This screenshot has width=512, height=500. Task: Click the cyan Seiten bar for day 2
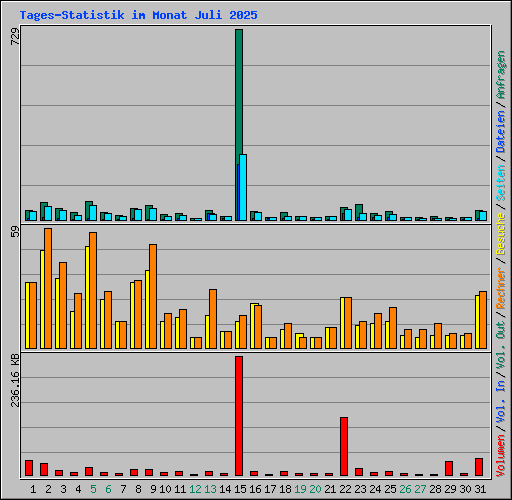pyautogui.click(x=48, y=213)
